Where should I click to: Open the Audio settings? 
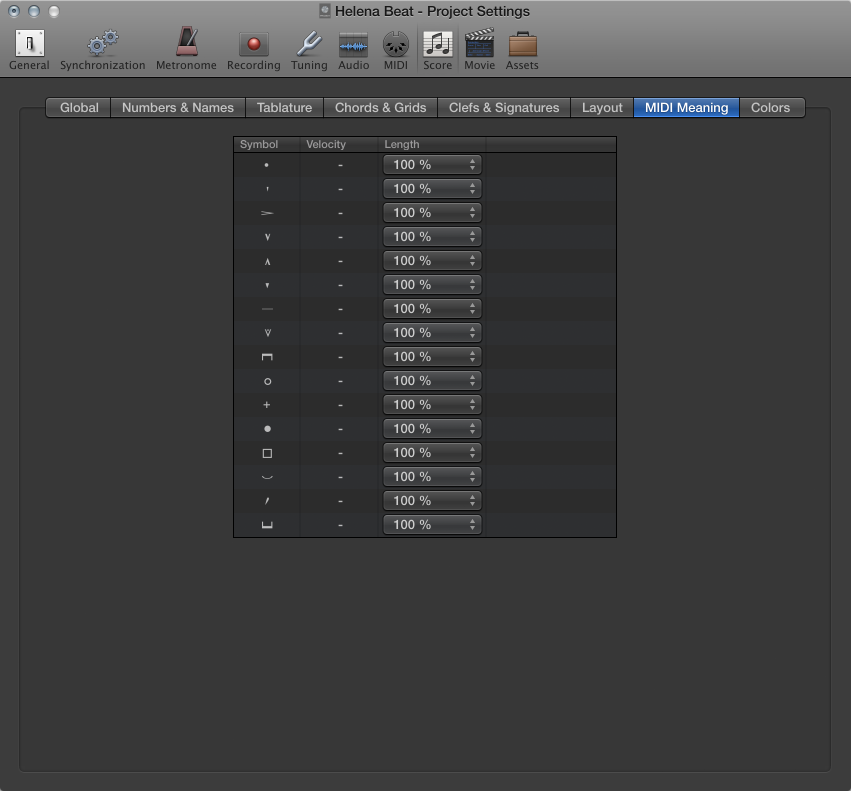[x=353, y=45]
